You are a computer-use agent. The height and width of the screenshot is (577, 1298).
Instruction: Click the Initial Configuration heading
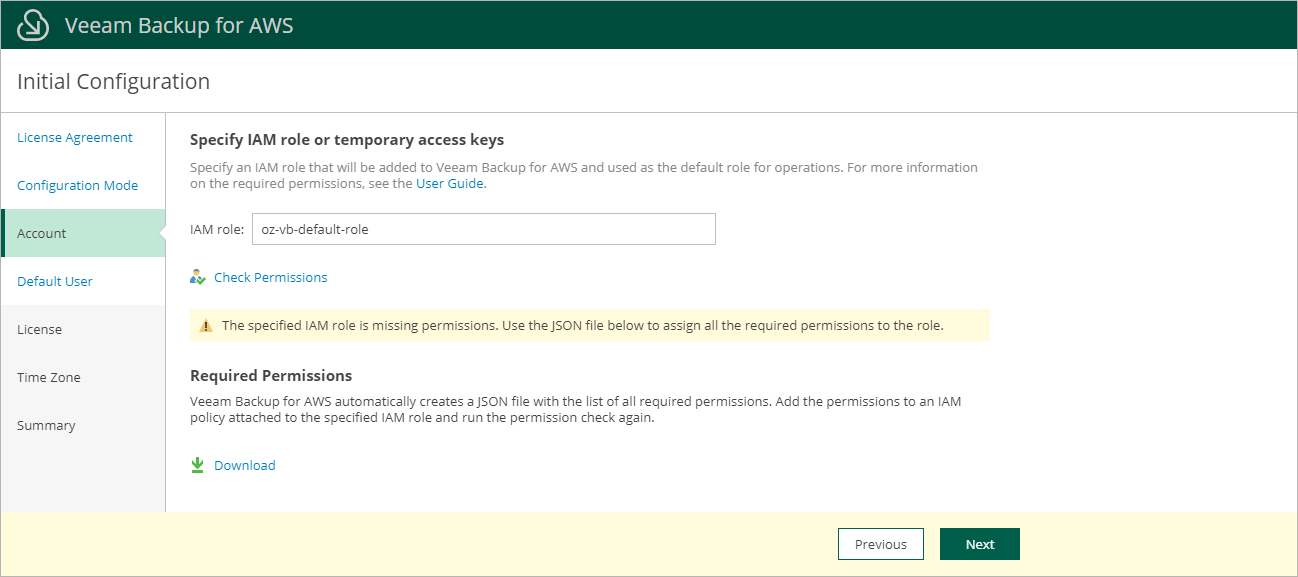pos(114,81)
